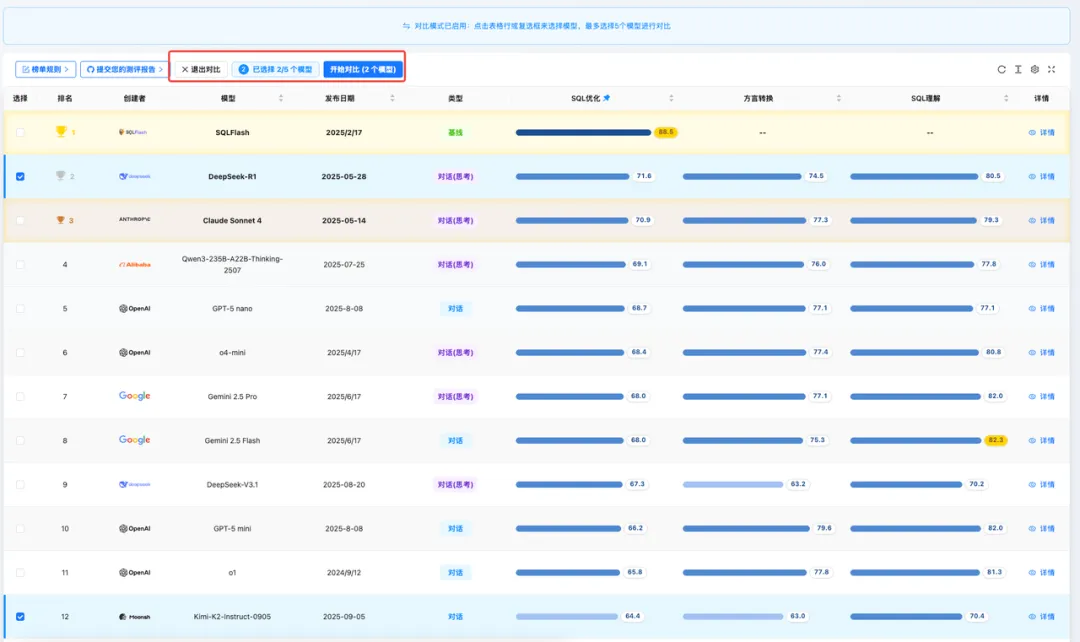Viewport: 1080px width, 642px height.
Task: Open the table density (row height) icon
Action: coord(1018,69)
